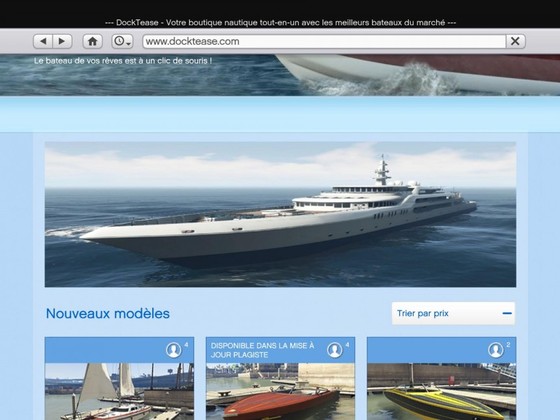This screenshot has height=420, width=560.
Task: Expand the Trier par prix sort menu
Action: (x=453, y=313)
